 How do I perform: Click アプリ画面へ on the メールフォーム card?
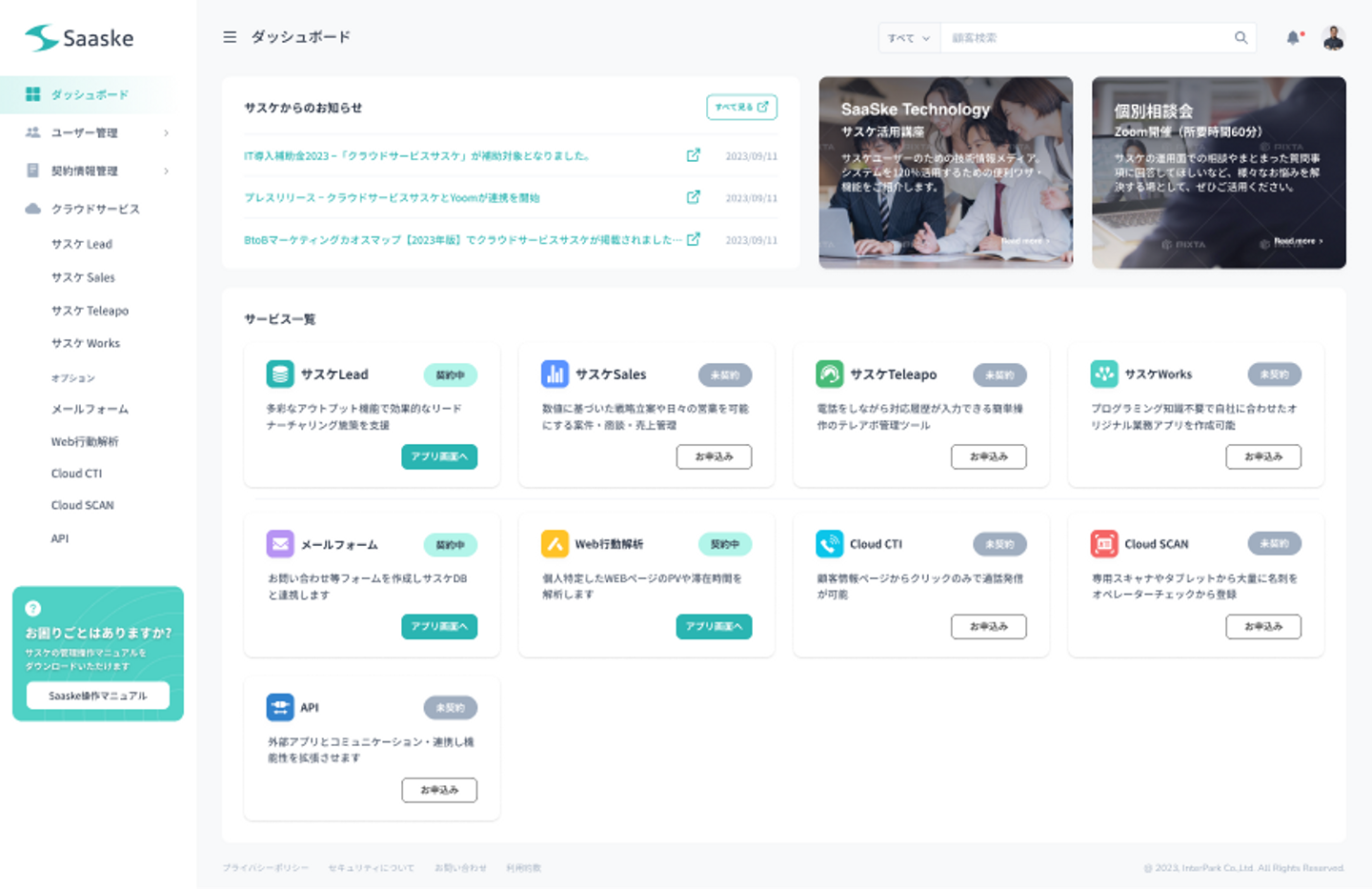439,626
